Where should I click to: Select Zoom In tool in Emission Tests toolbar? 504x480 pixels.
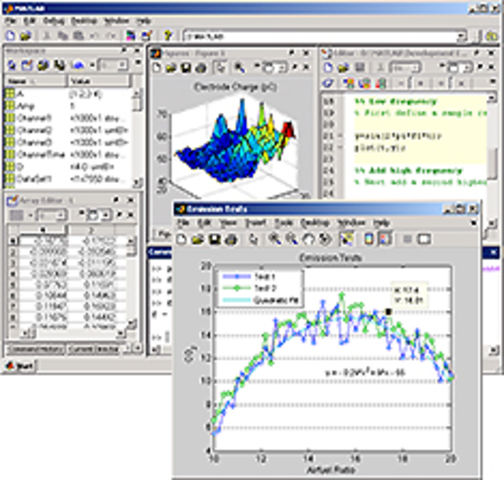[x=275, y=239]
